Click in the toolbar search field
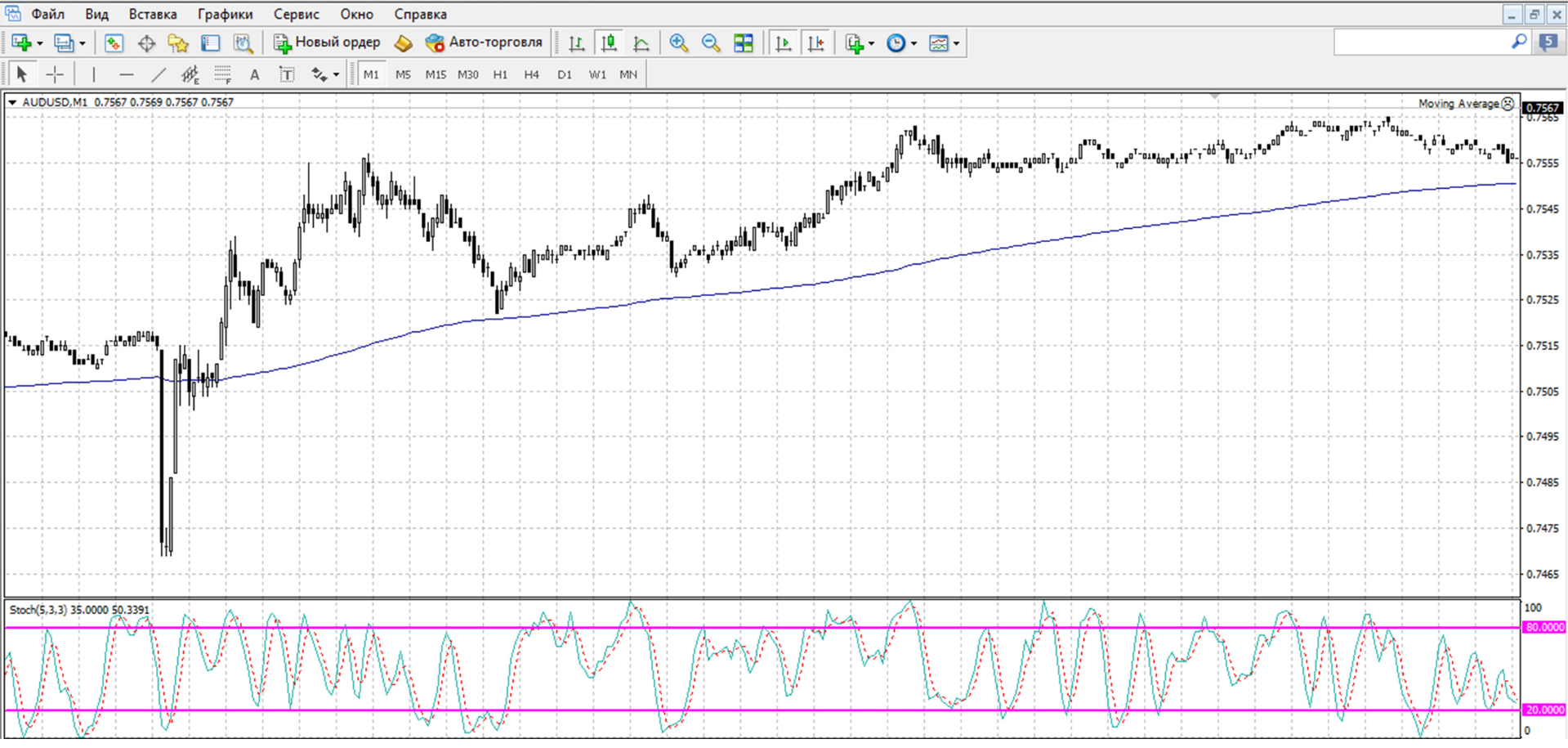Viewport: 1568px width, 748px height. 1422,43
